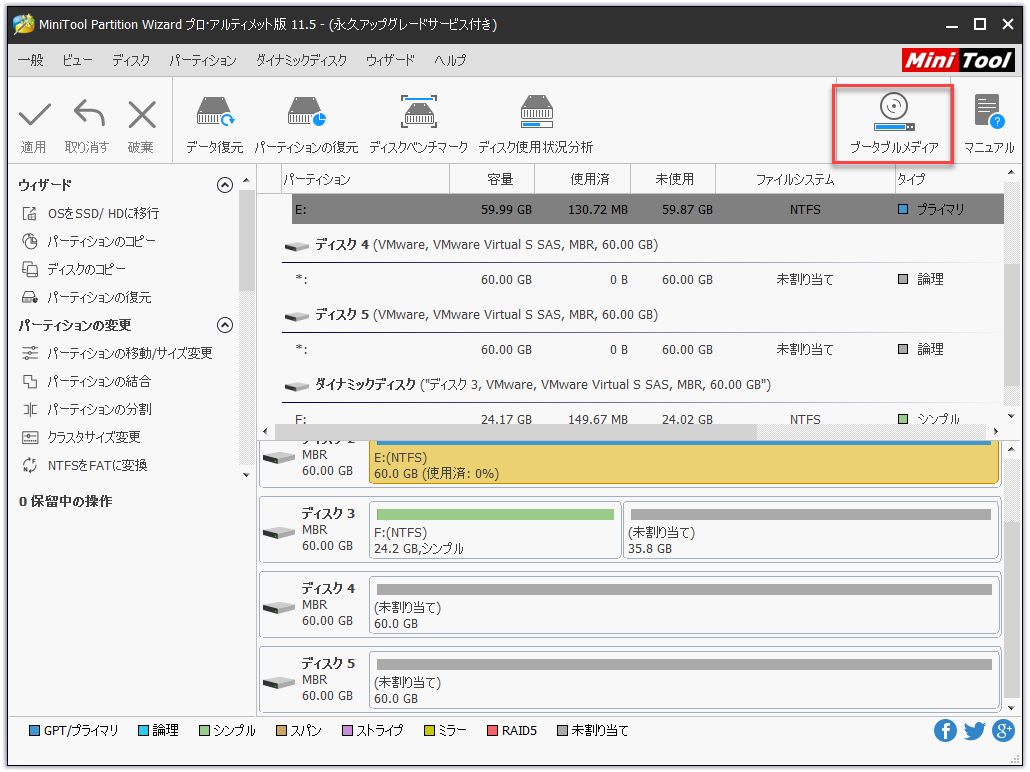
Task: Sort by ファイルシステム column header
Action: point(805,179)
